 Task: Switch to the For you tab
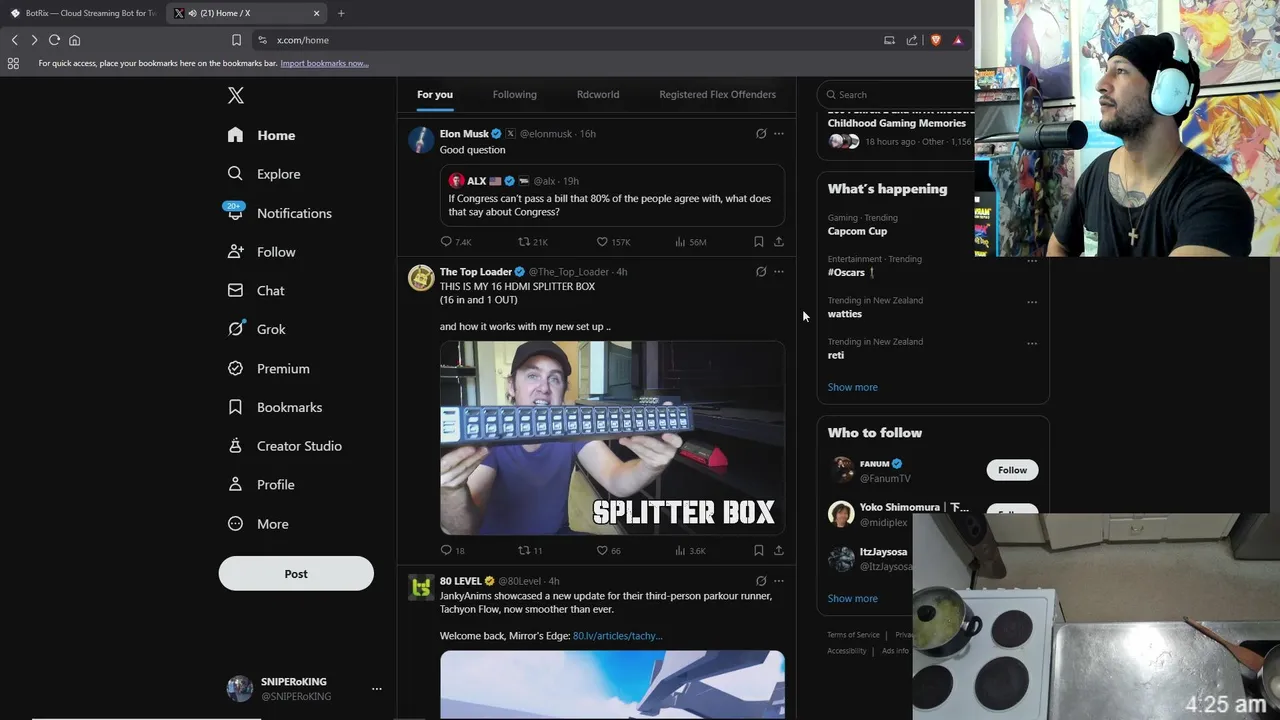point(435,94)
